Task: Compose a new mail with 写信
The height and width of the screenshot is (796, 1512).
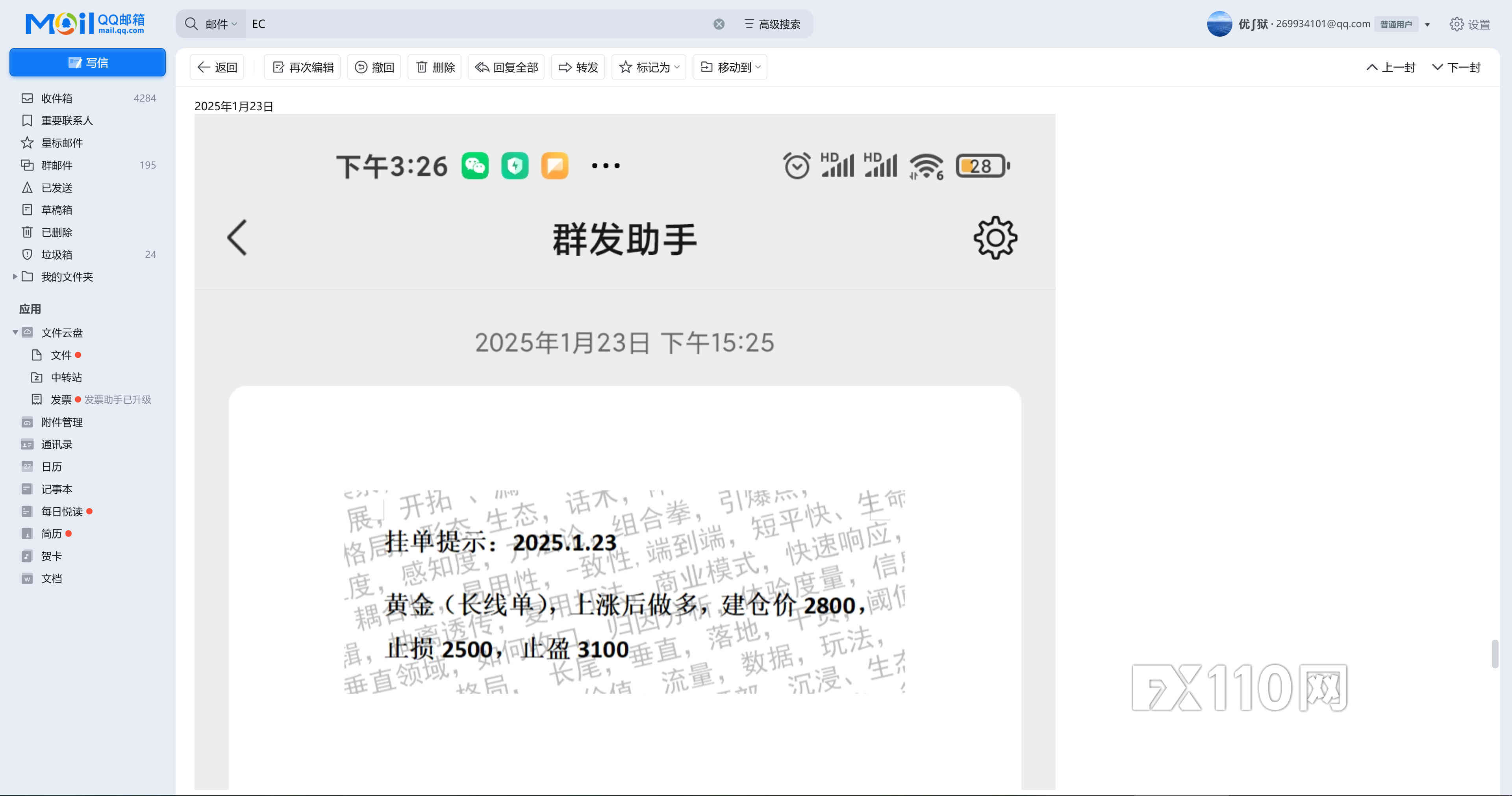Action: point(87,62)
